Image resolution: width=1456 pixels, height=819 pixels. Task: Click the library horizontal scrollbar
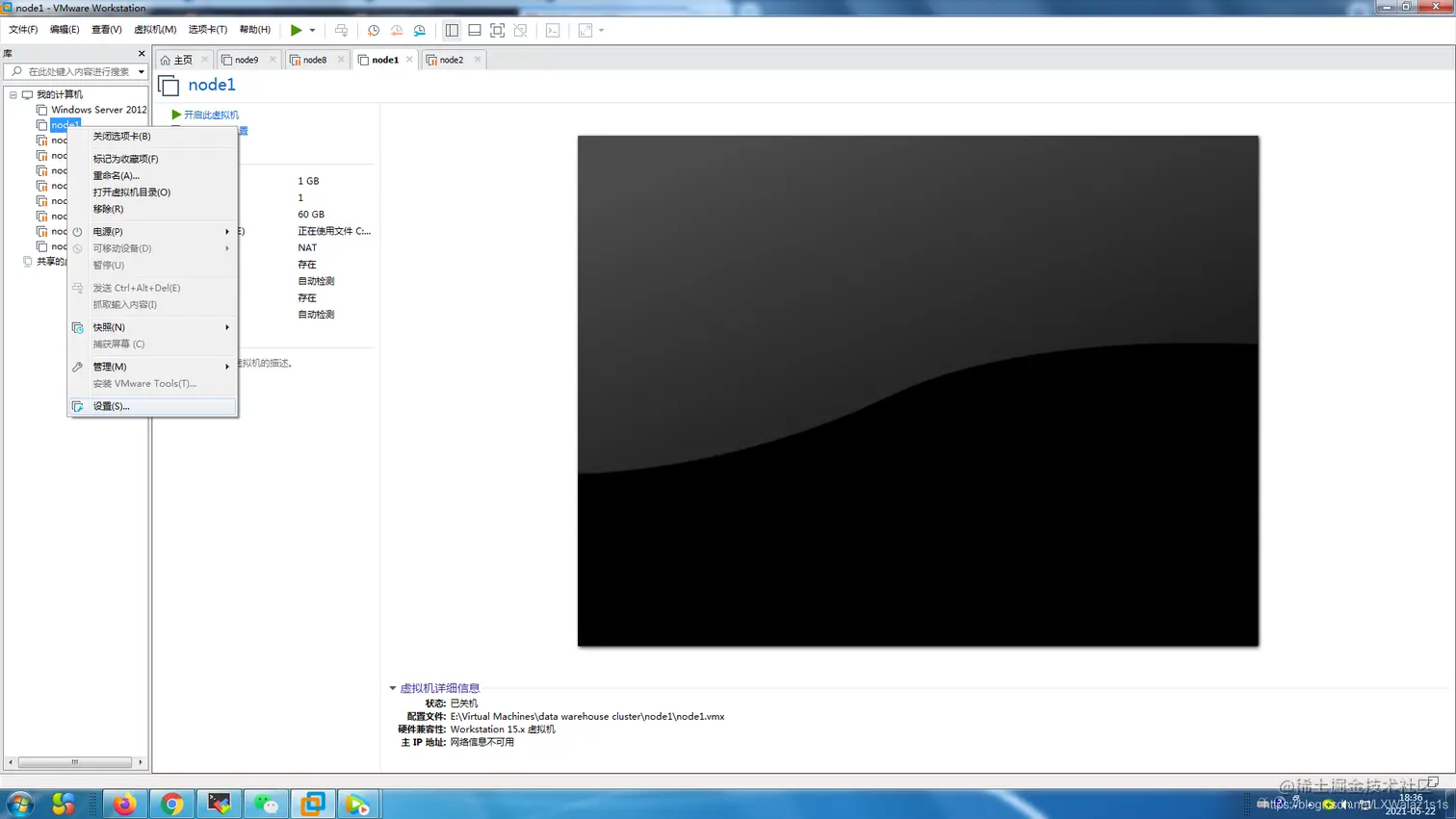[x=75, y=762]
